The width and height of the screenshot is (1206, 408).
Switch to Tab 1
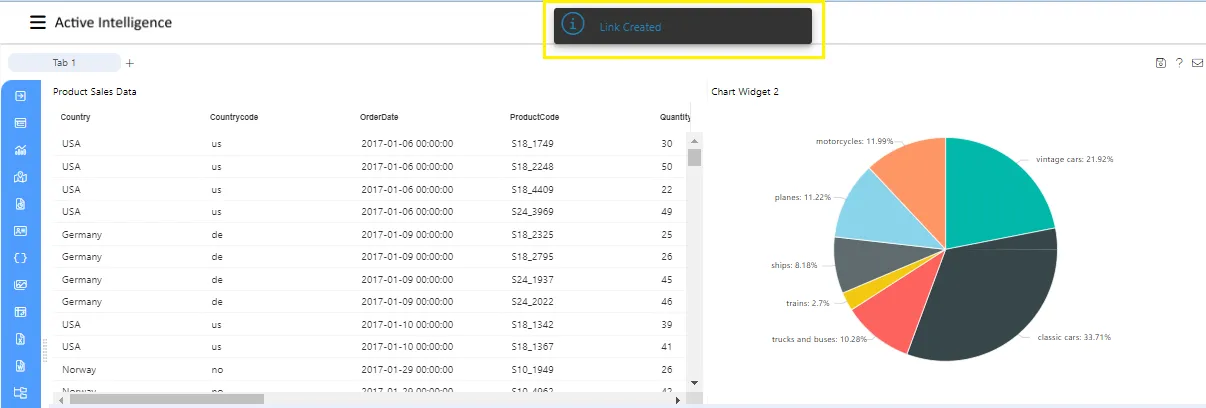pyautogui.click(x=65, y=63)
